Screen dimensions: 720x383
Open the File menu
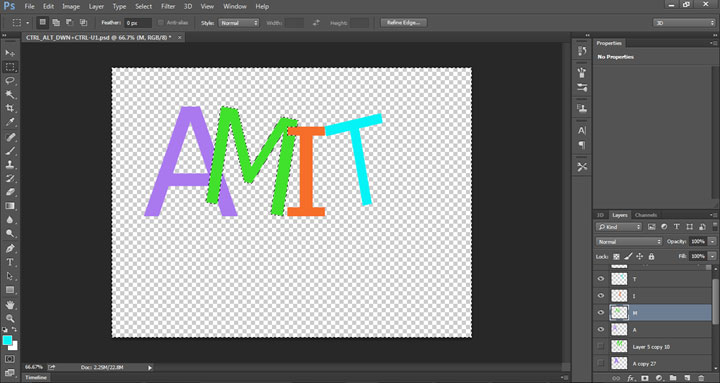coord(29,6)
